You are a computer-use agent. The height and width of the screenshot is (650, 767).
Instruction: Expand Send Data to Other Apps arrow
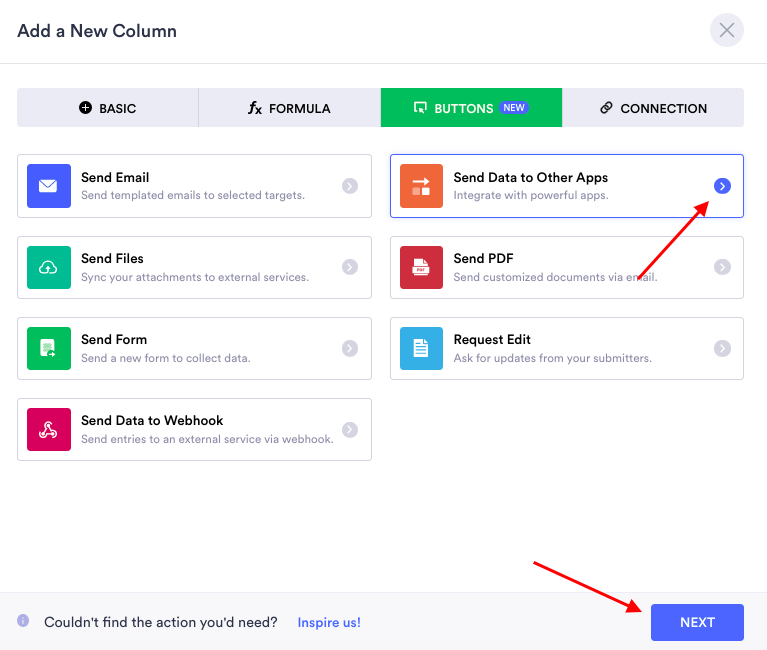722,186
